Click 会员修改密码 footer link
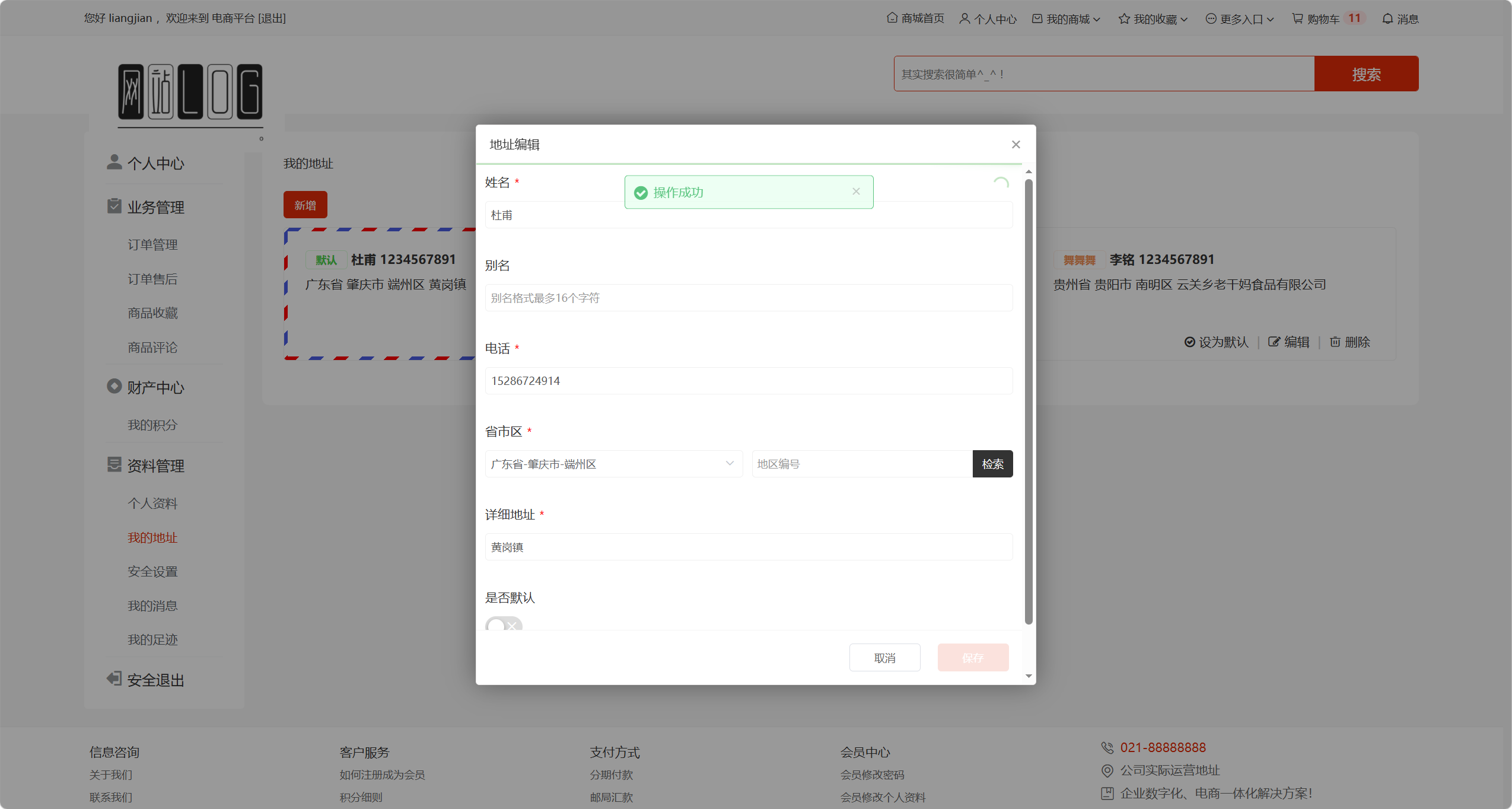 (x=873, y=775)
